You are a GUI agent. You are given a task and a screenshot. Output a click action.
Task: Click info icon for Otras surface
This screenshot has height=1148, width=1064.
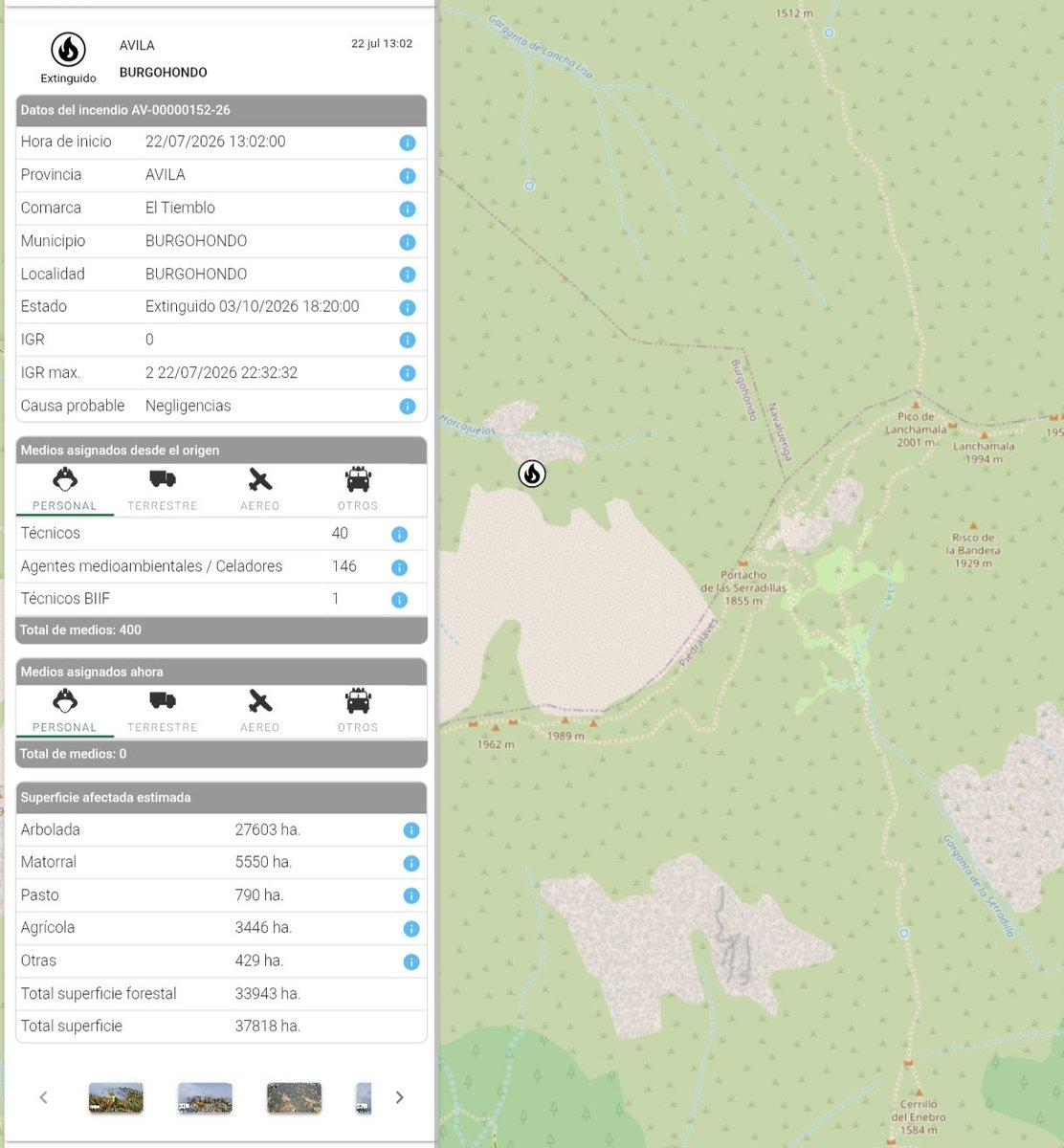(410, 961)
